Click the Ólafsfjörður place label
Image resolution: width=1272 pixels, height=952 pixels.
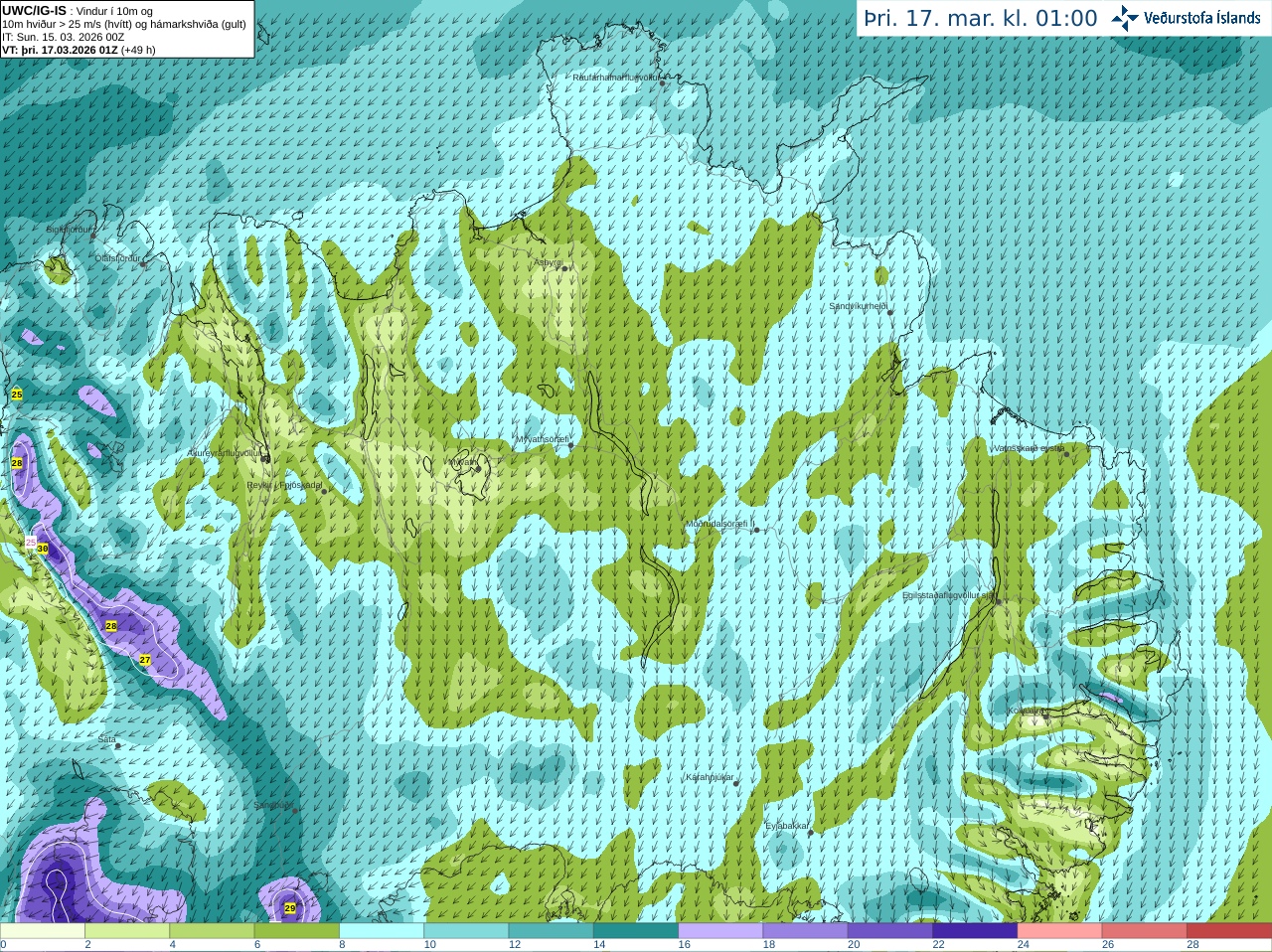(117, 258)
